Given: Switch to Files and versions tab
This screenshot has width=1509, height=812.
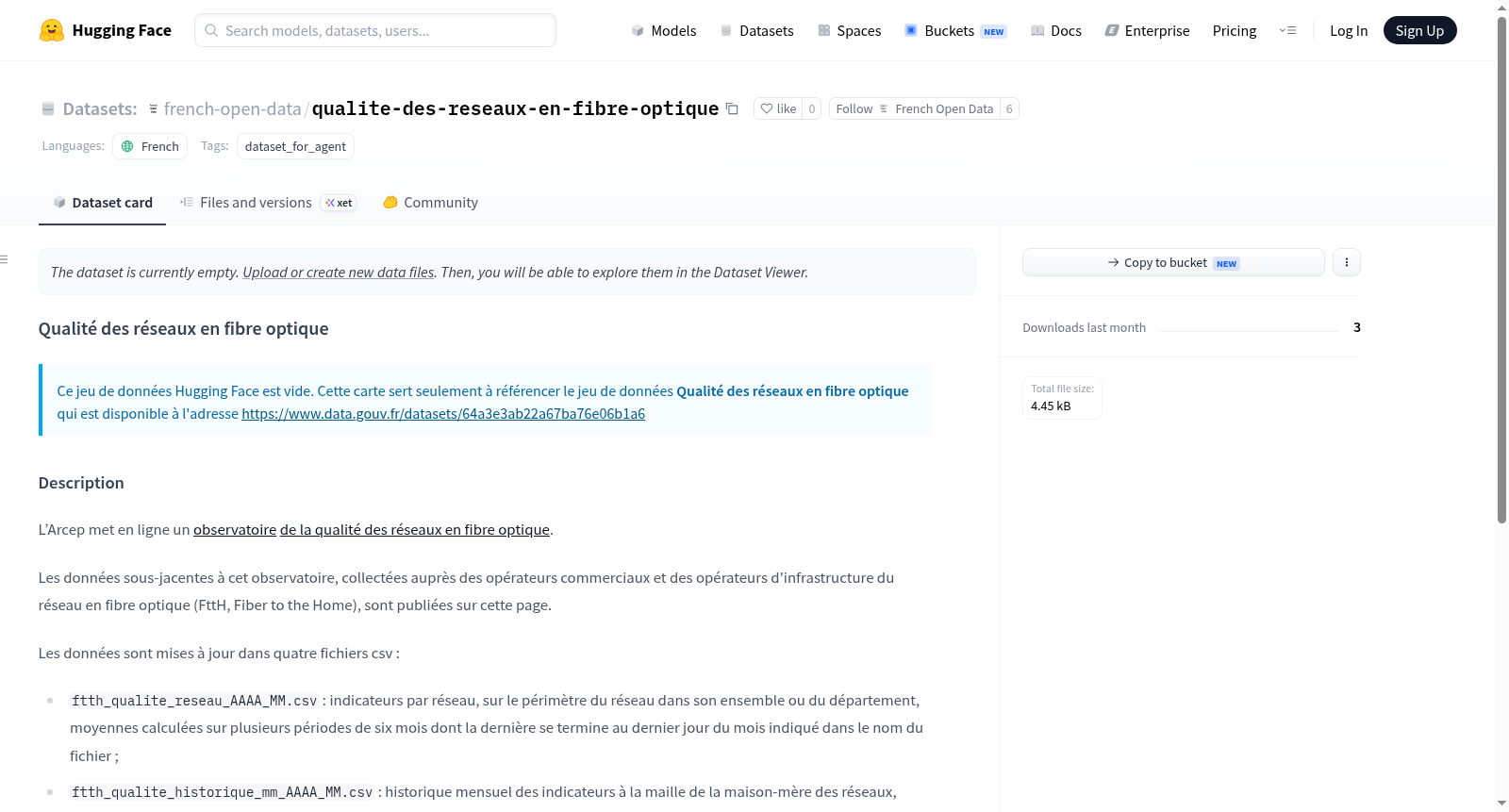Looking at the screenshot, I should (268, 202).
